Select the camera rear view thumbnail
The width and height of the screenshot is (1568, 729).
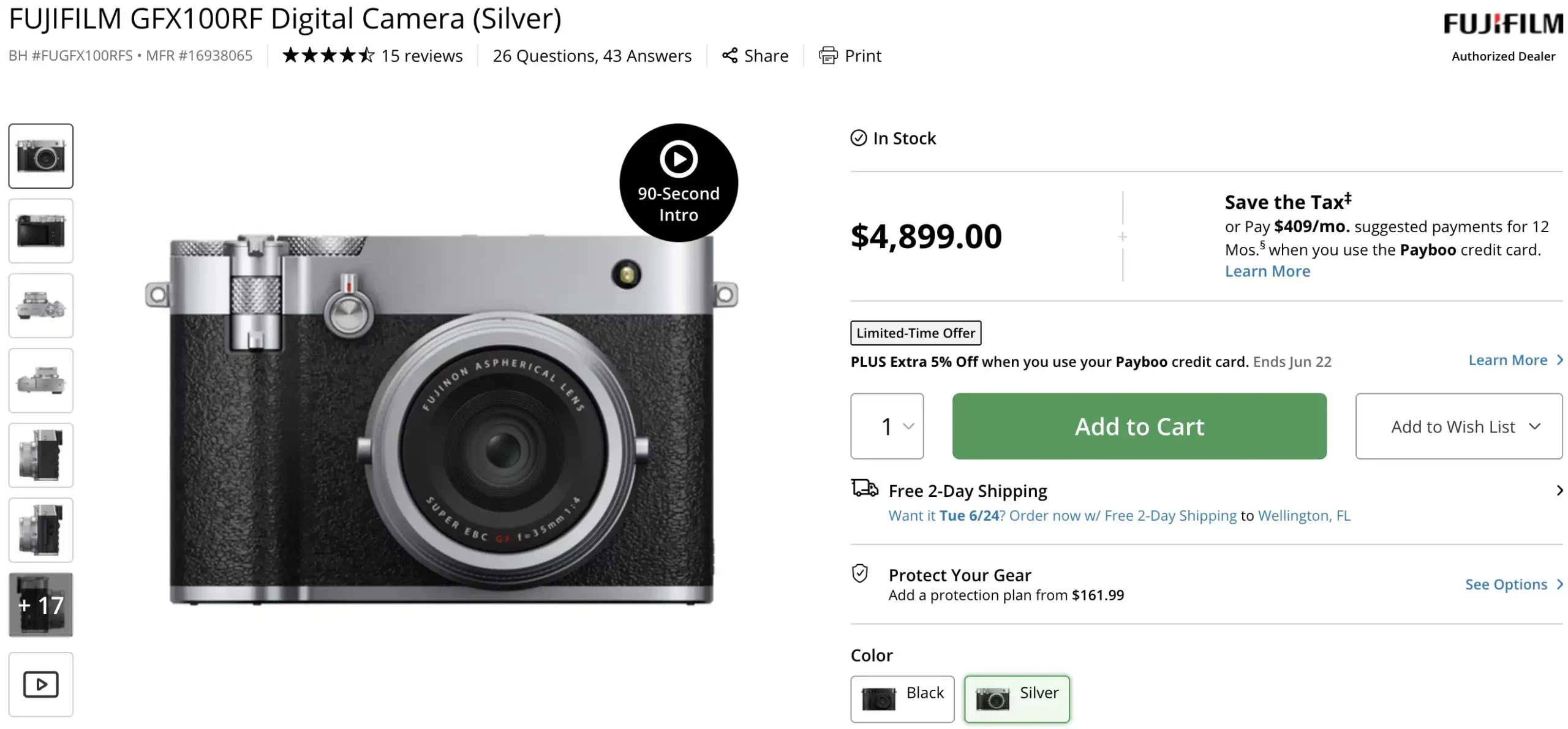coord(40,231)
